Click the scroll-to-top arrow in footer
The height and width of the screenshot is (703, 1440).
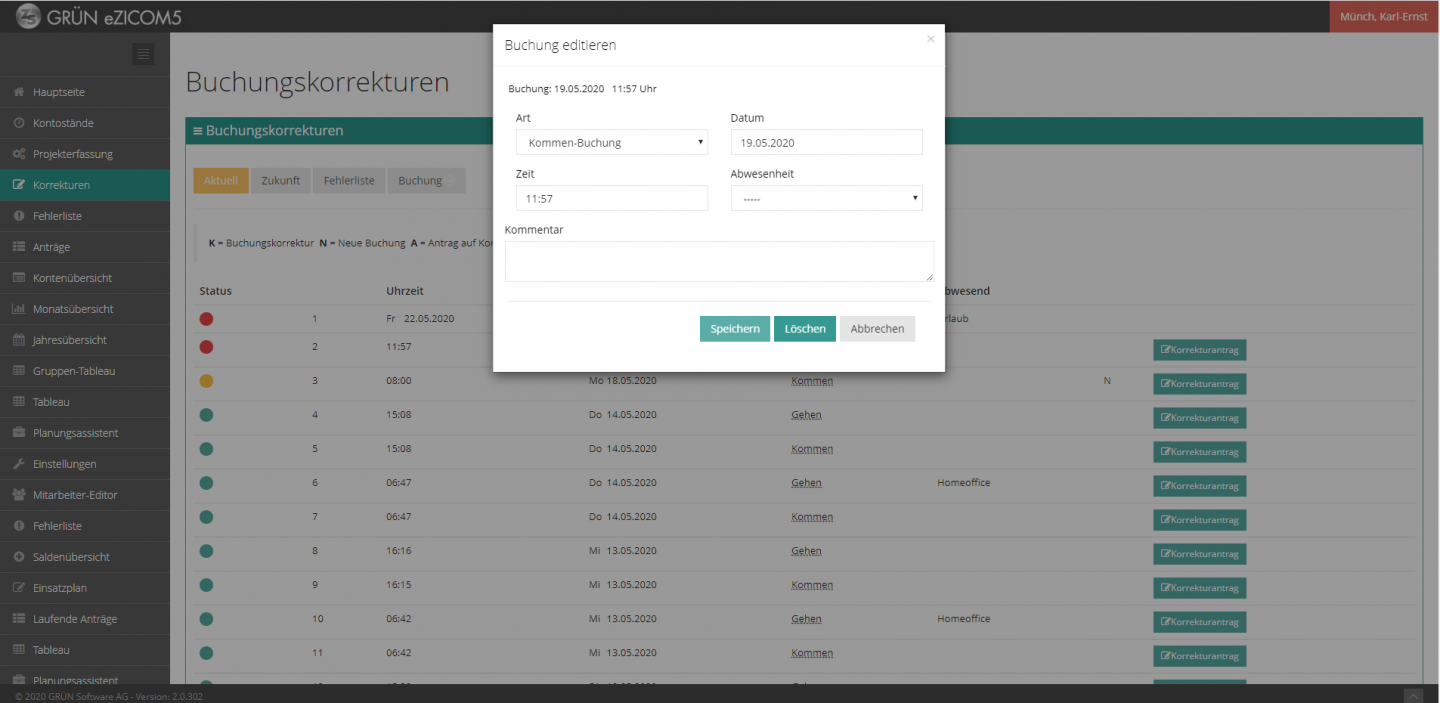[1414, 695]
